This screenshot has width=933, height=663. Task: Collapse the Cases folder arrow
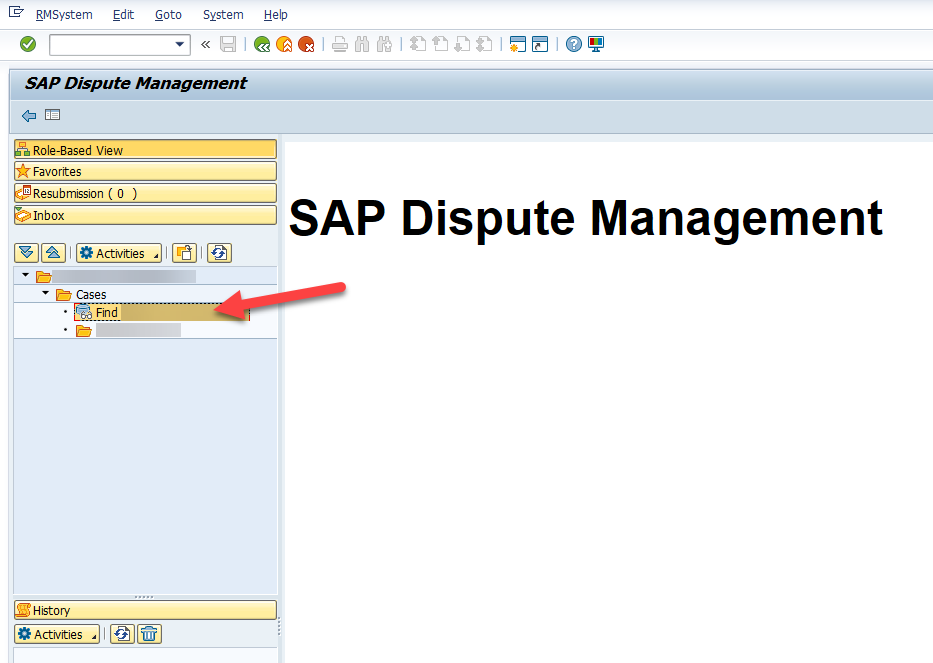[x=46, y=293]
